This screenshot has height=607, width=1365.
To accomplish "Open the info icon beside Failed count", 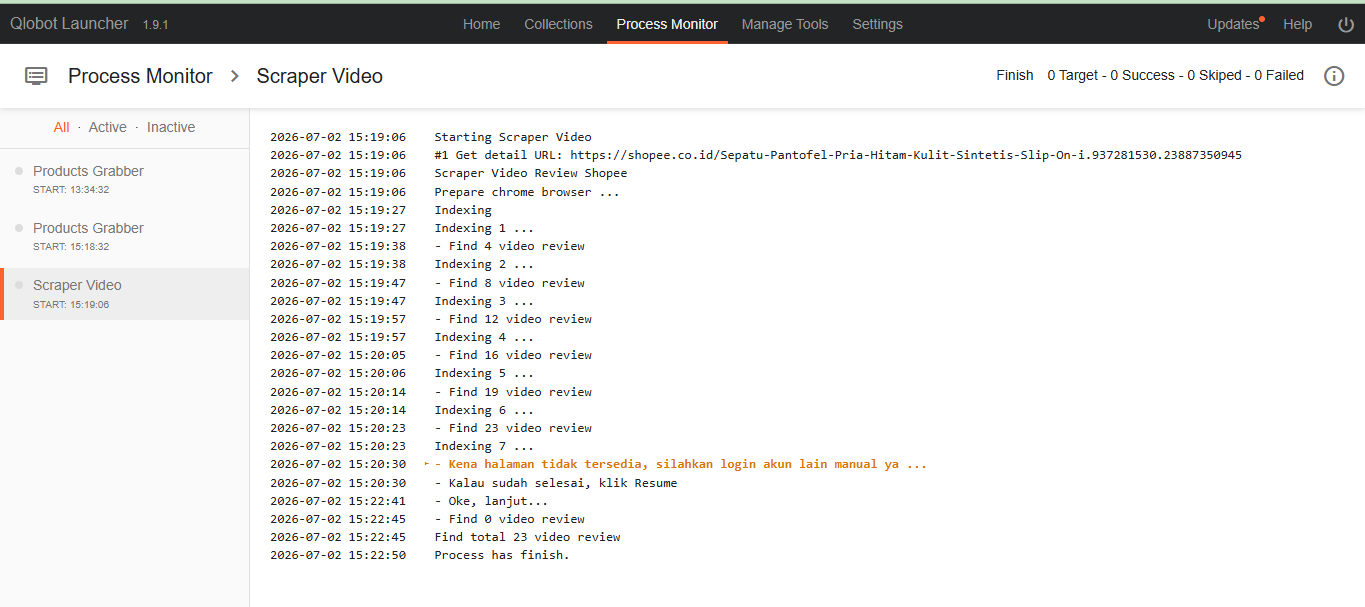I will coord(1334,76).
